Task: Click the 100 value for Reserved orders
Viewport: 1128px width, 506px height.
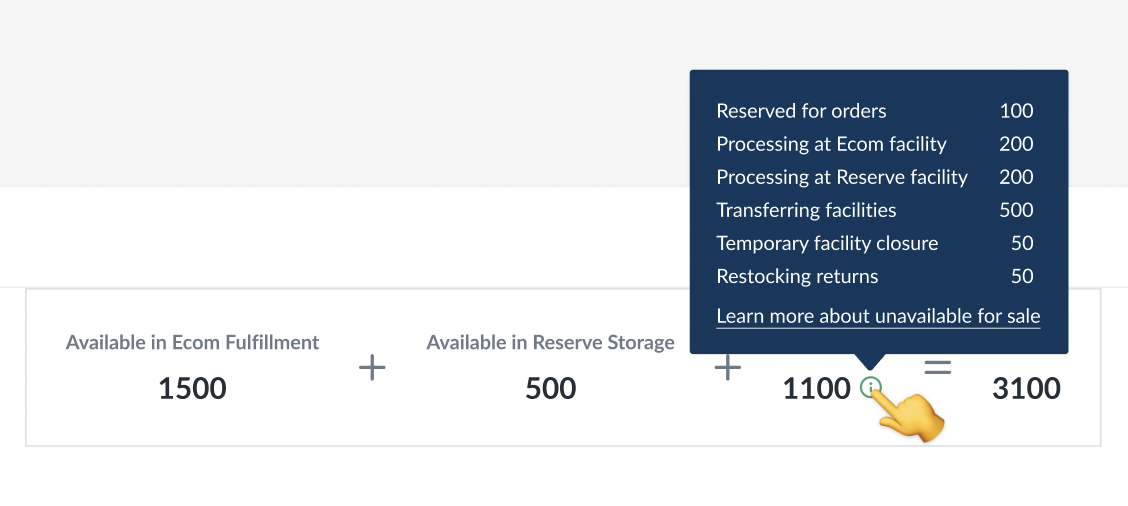Action: pyautogui.click(x=1016, y=111)
